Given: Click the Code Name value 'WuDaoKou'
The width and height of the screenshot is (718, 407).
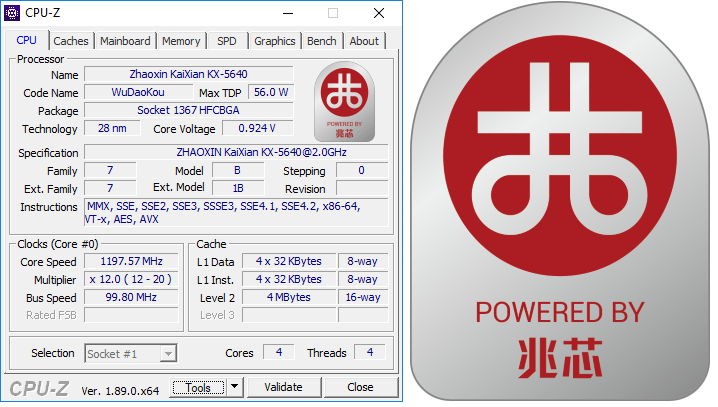Looking at the screenshot, I should 138,92.
